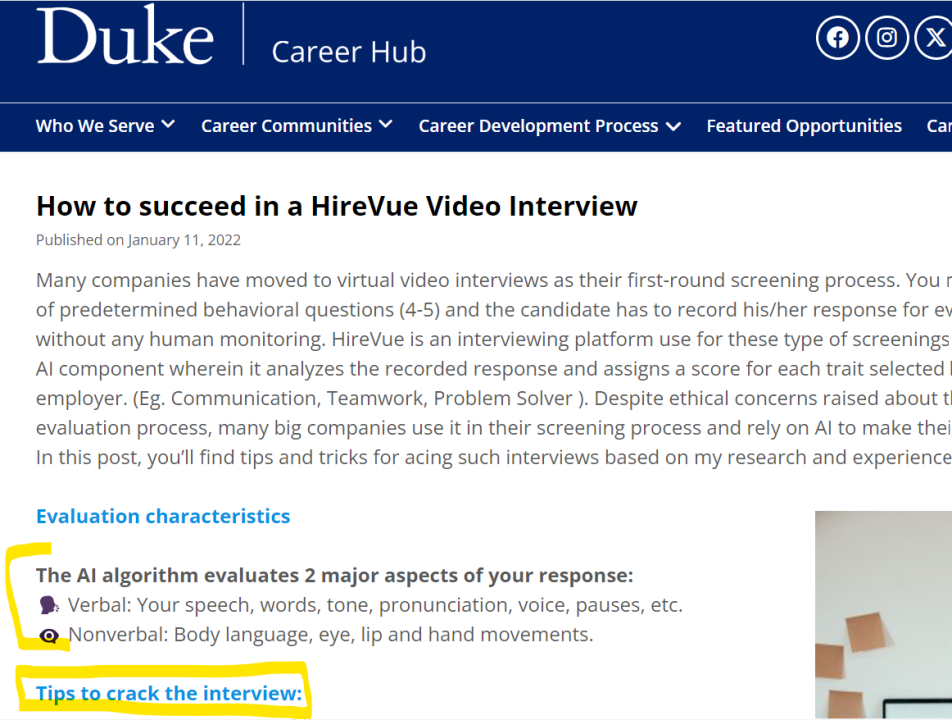Open the Career Communities menu

(x=287, y=126)
